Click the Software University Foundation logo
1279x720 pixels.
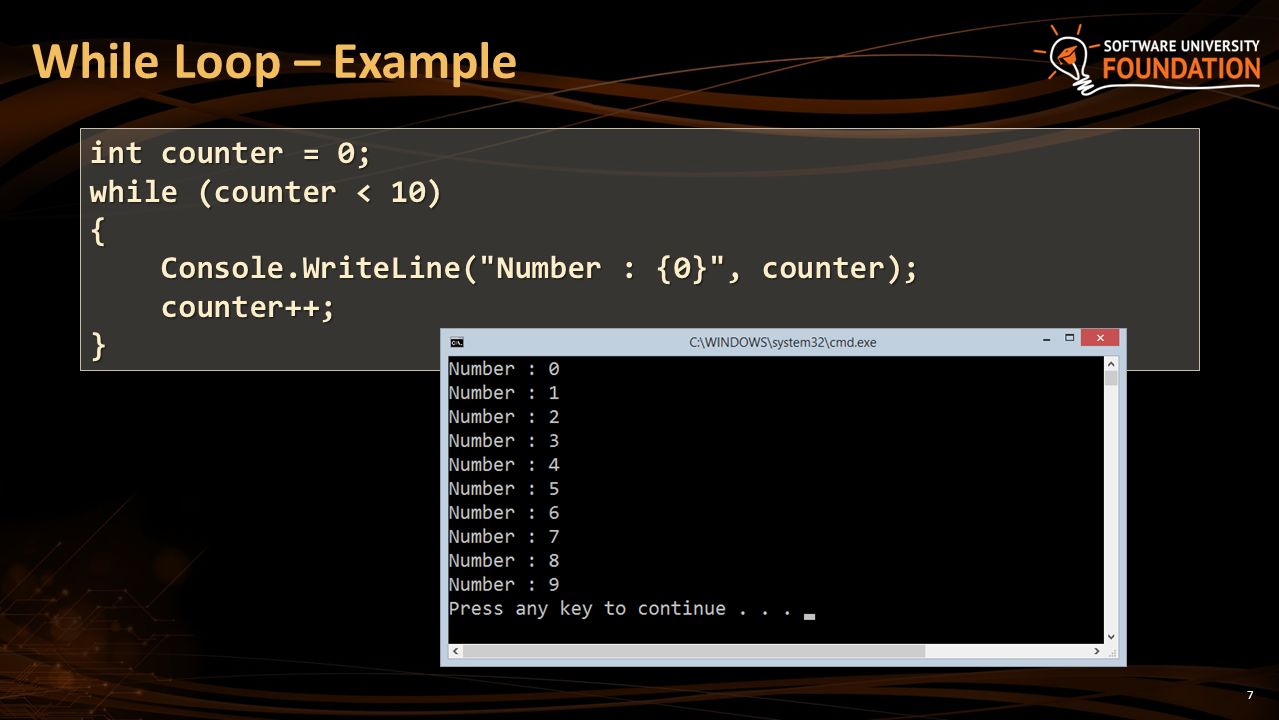click(x=1147, y=59)
